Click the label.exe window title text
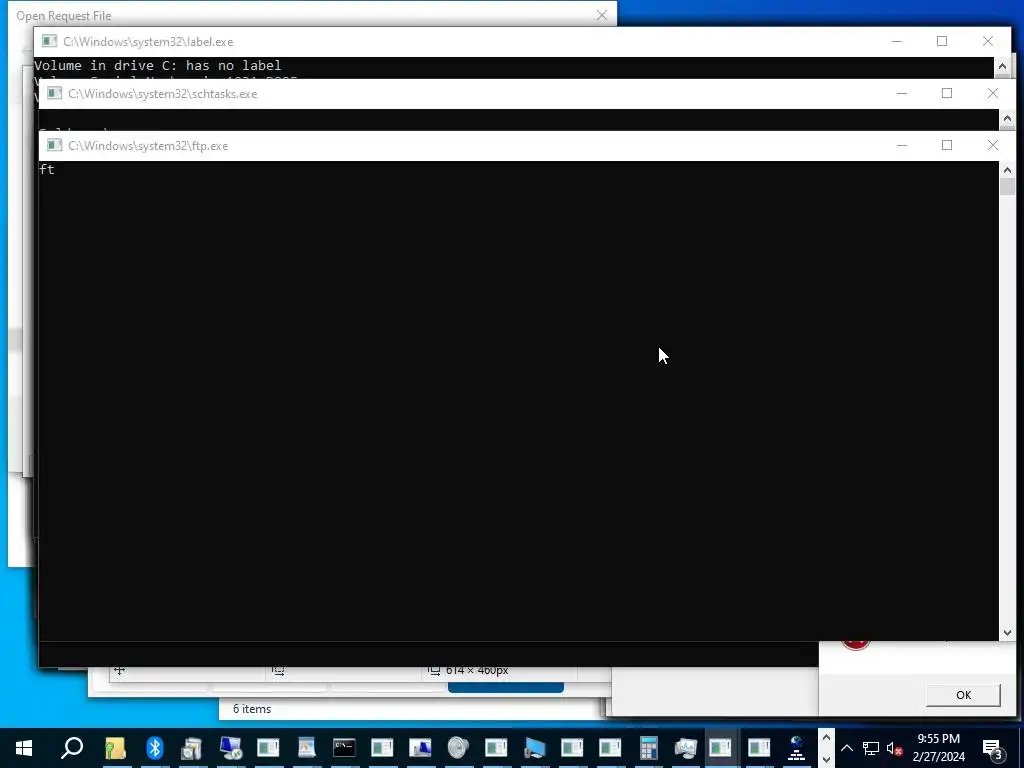1024x768 pixels. pos(148,42)
